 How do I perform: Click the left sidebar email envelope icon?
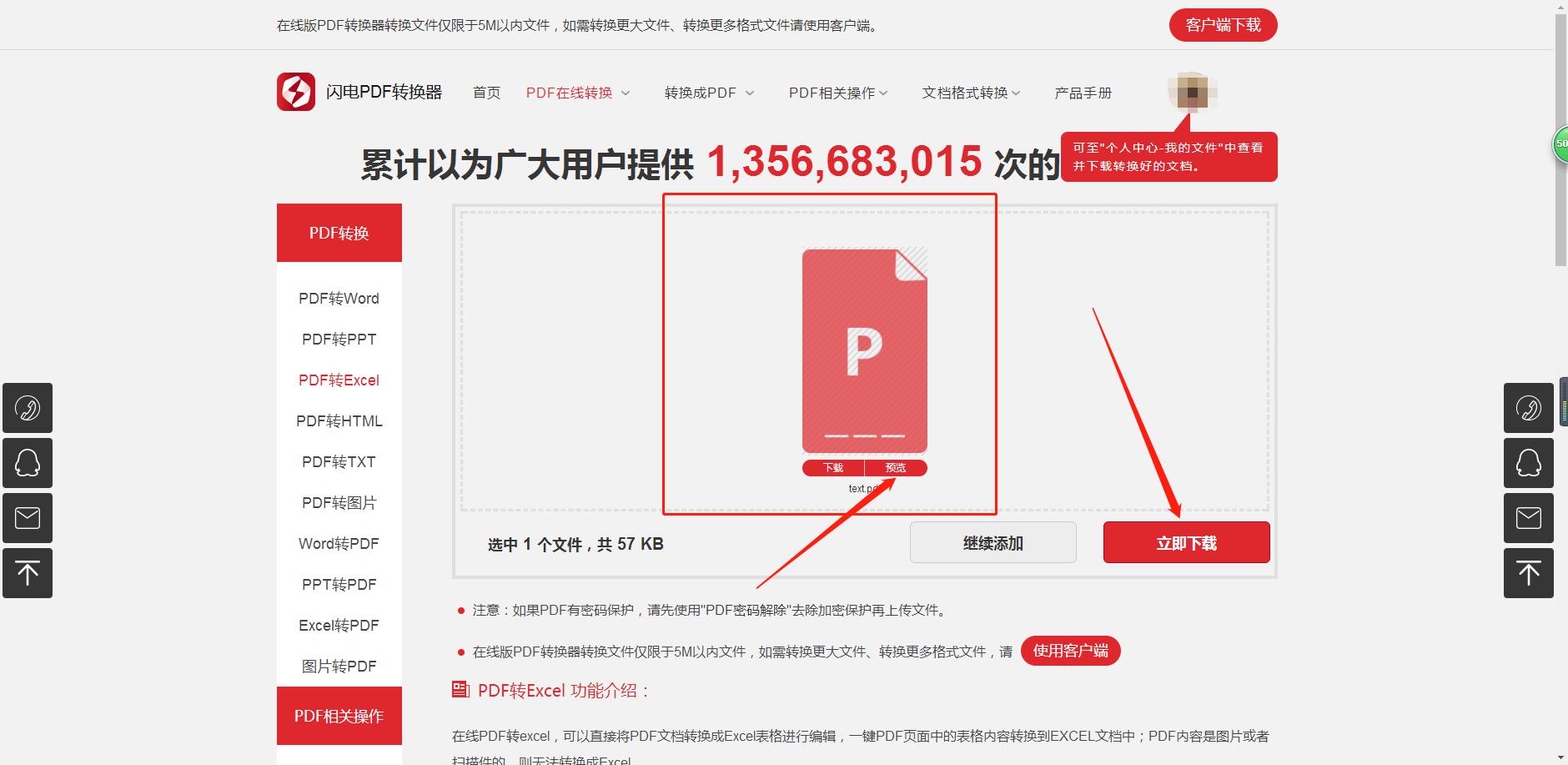28,518
